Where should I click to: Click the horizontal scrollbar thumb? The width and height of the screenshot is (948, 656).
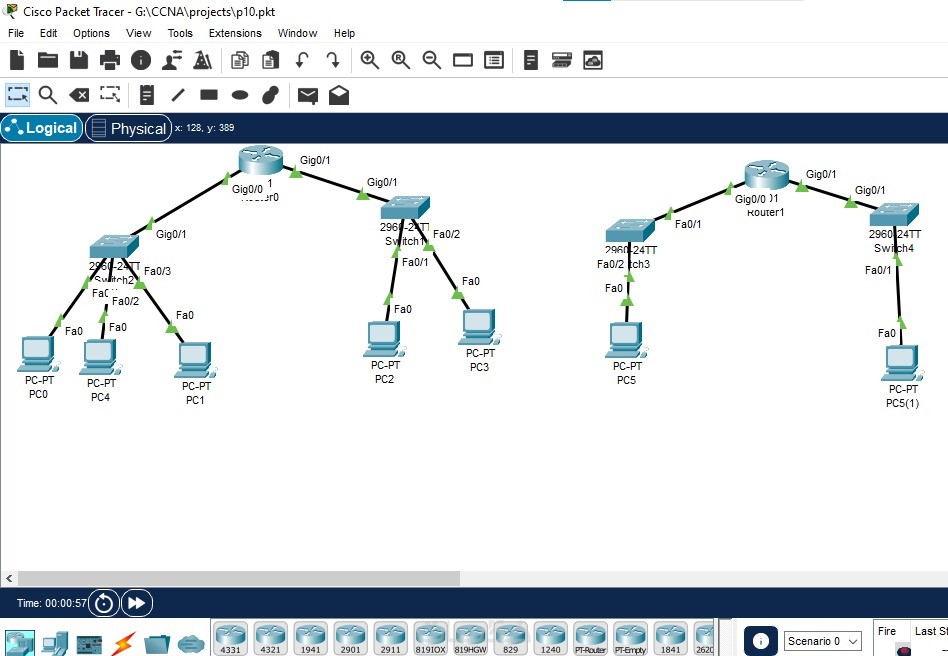point(239,579)
